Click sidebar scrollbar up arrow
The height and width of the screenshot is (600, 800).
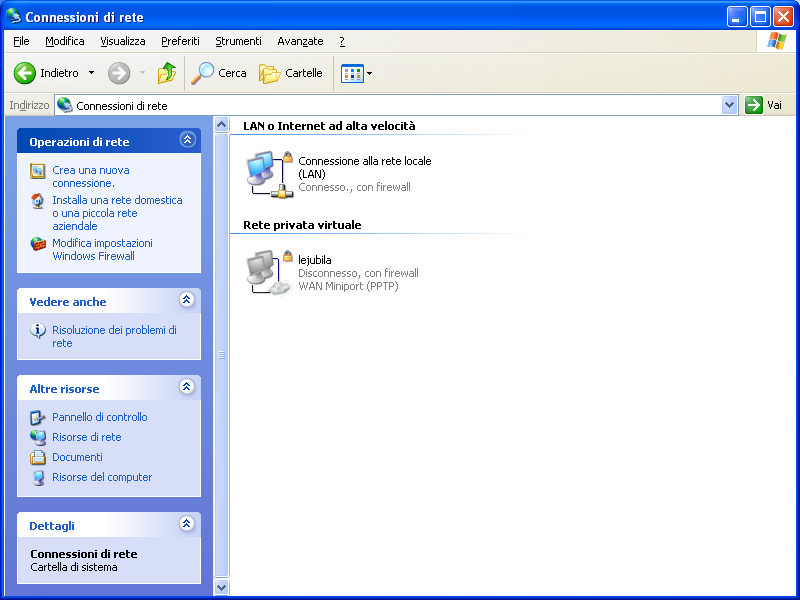(x=221, y=124)
